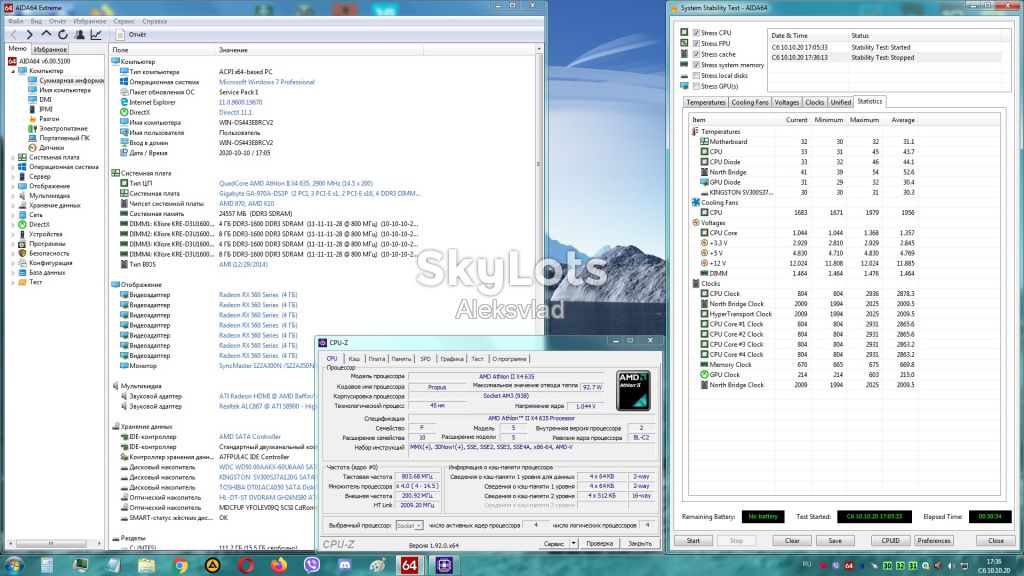Expand Отображение tree node

pos(13,186)
